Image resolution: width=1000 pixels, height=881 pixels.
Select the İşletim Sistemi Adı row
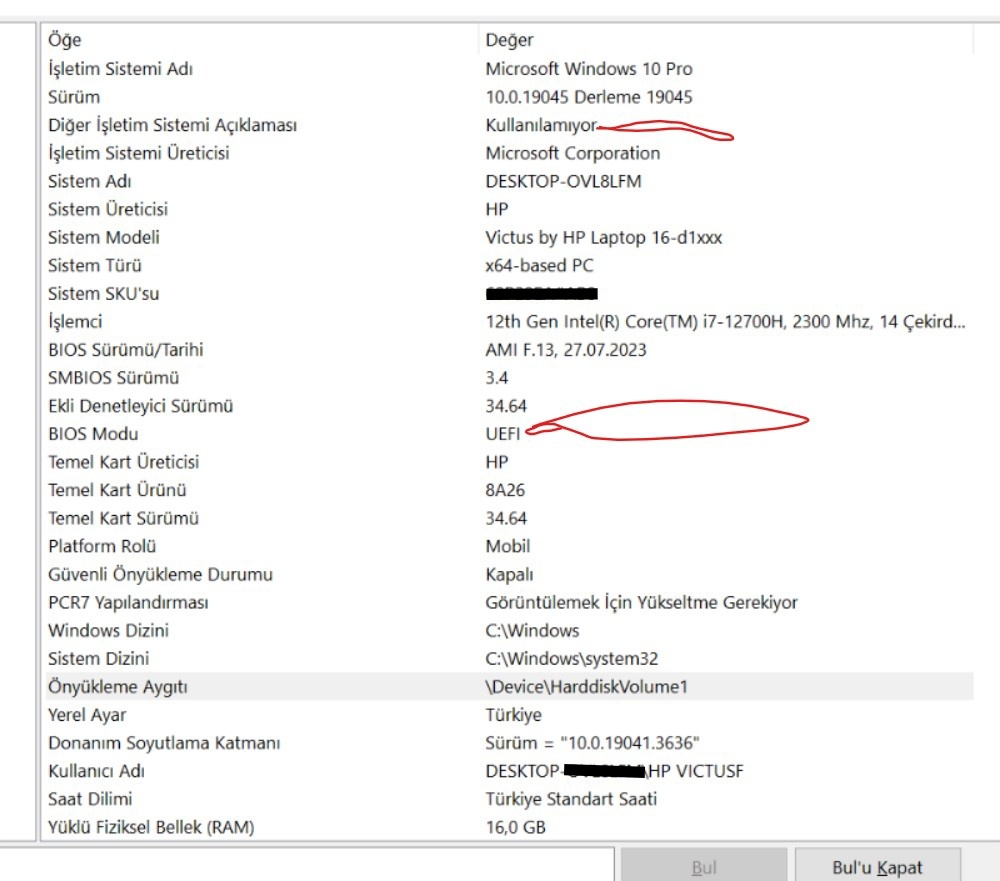click(x=121, y=68)
